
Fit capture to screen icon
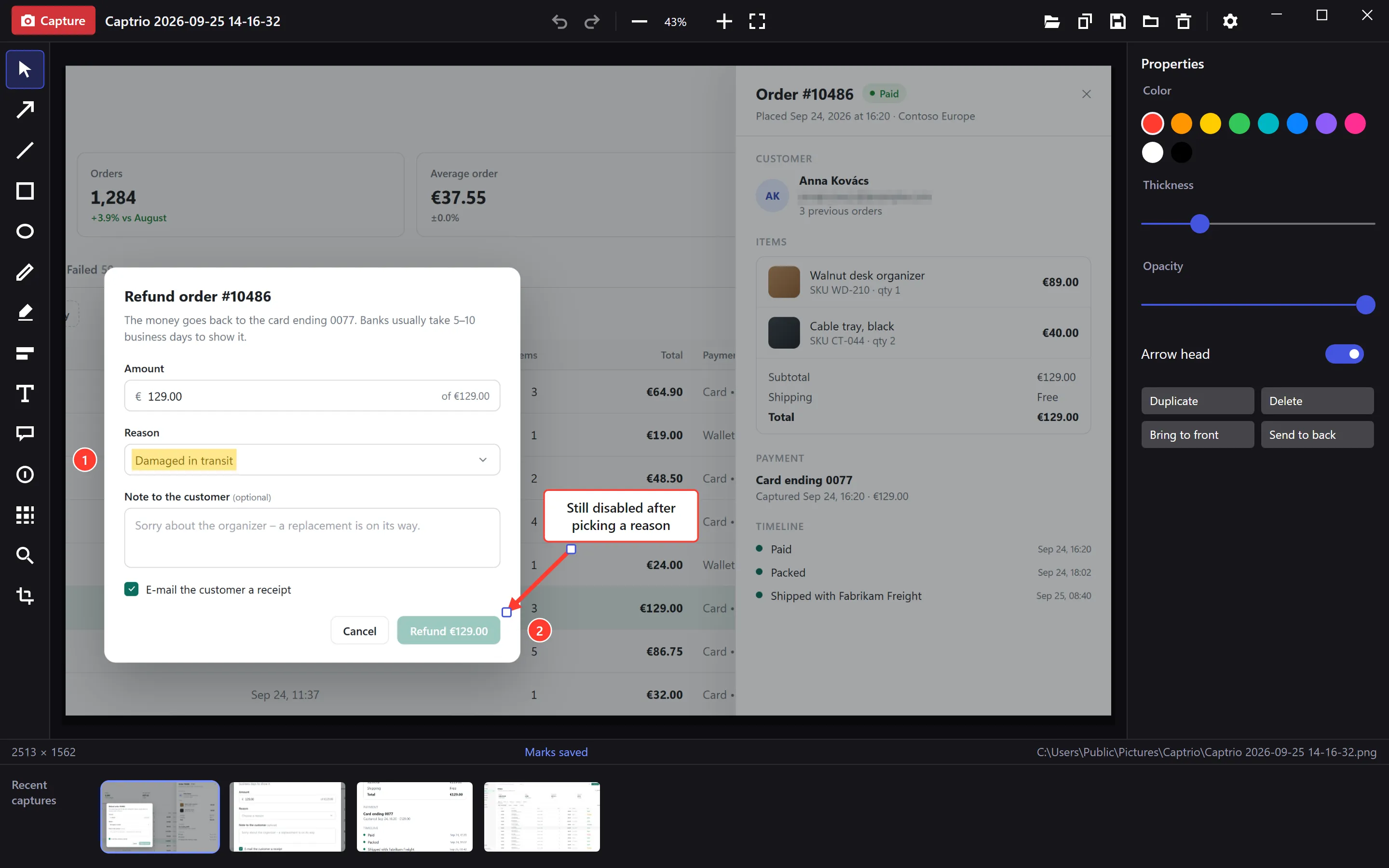pyautogui.click(x=757, y=22)
